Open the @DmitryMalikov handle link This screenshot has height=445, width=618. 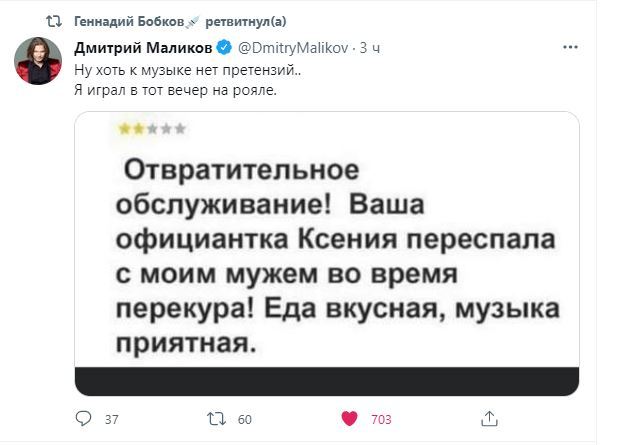[x=291, y=48]
